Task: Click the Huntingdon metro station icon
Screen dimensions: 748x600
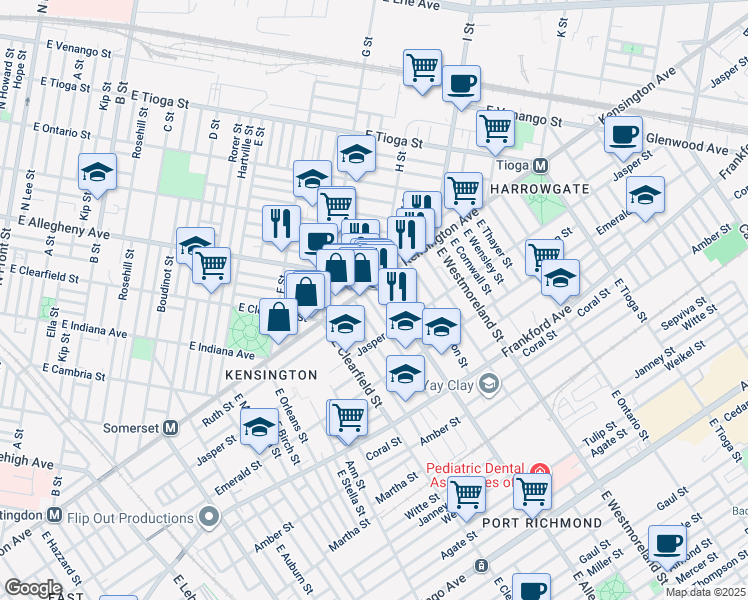Action: tap(55, 515)
